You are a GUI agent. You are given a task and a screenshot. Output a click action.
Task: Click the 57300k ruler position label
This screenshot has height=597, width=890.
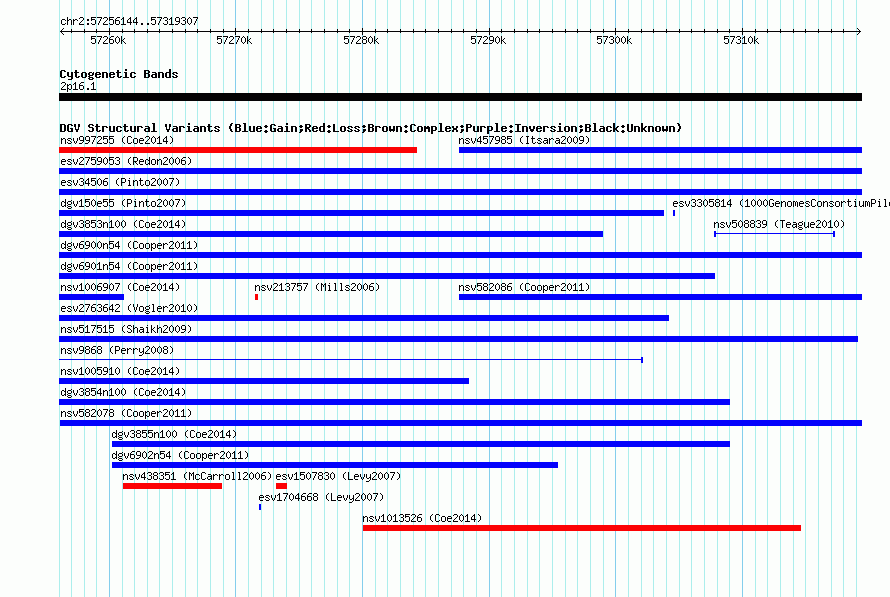[614, 40]
